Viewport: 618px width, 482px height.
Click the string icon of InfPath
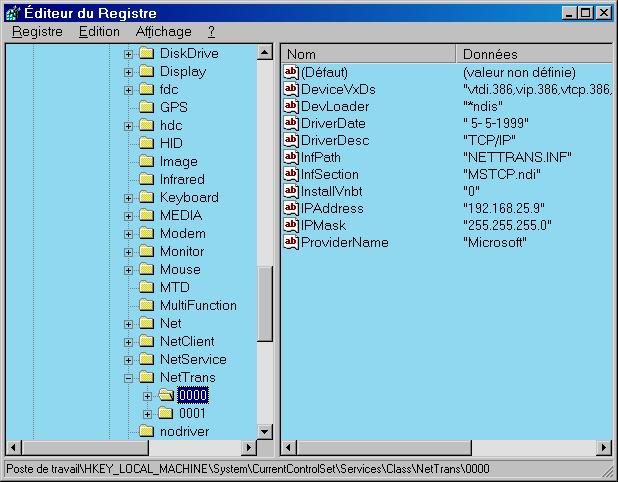[x=291, y=157]
